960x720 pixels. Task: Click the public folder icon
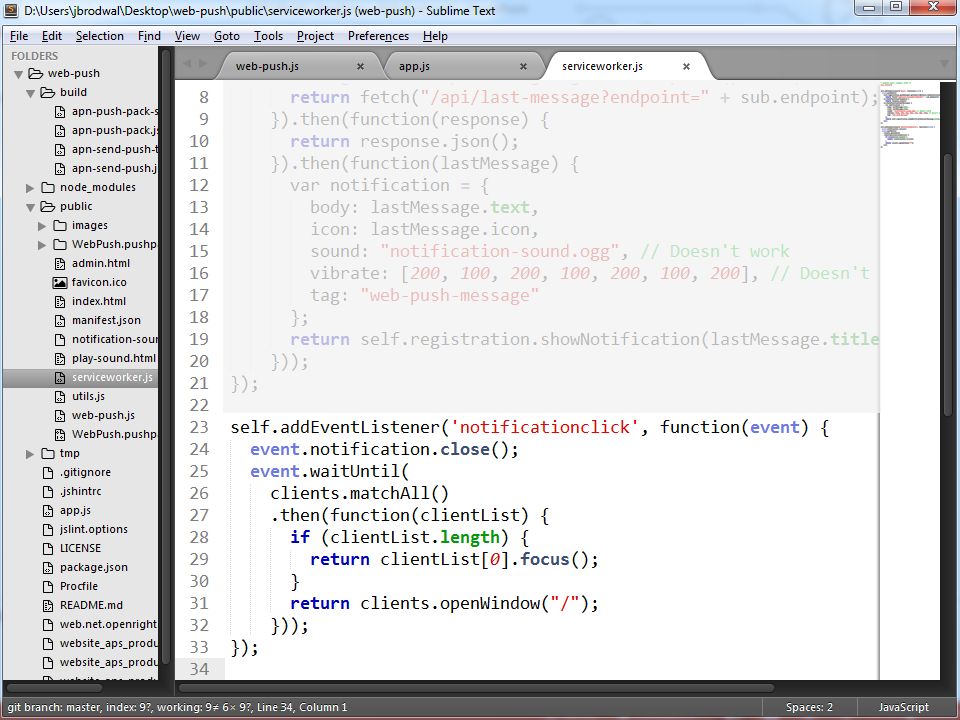48,206
